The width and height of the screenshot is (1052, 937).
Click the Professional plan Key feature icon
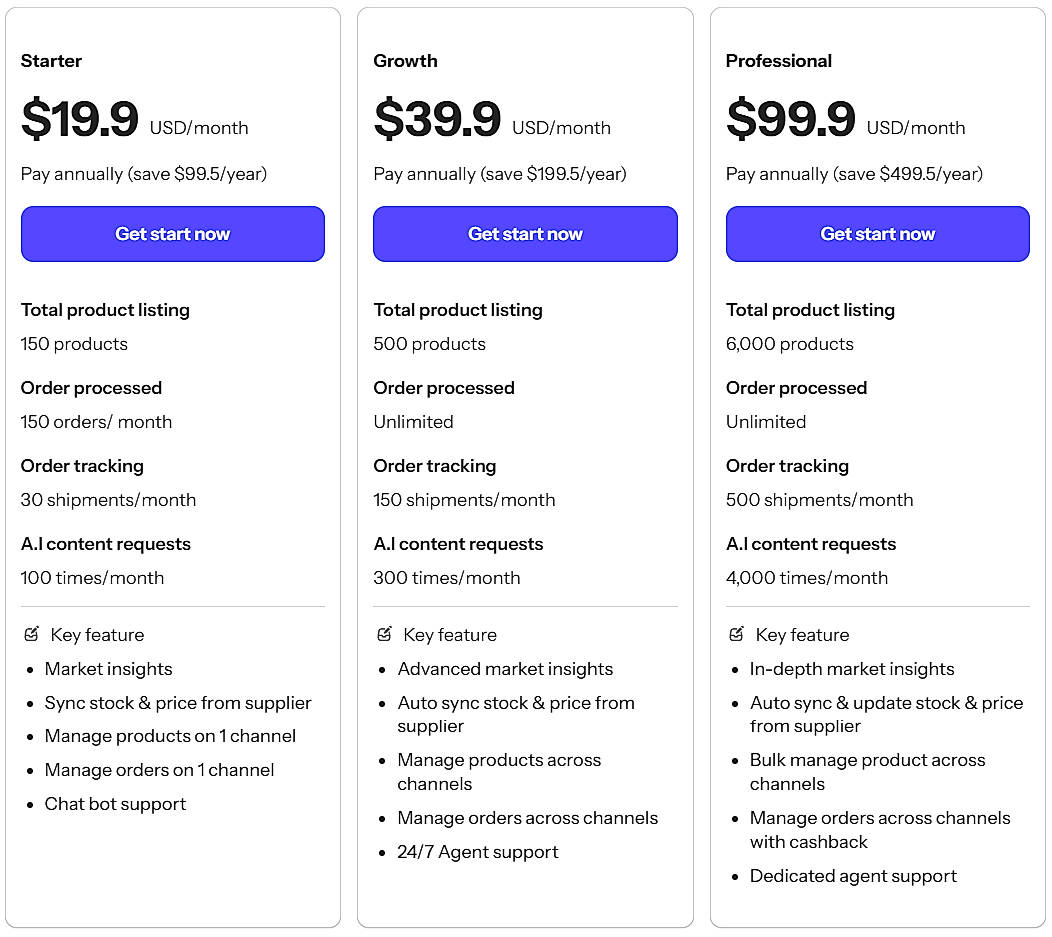[x=737, y=634]
